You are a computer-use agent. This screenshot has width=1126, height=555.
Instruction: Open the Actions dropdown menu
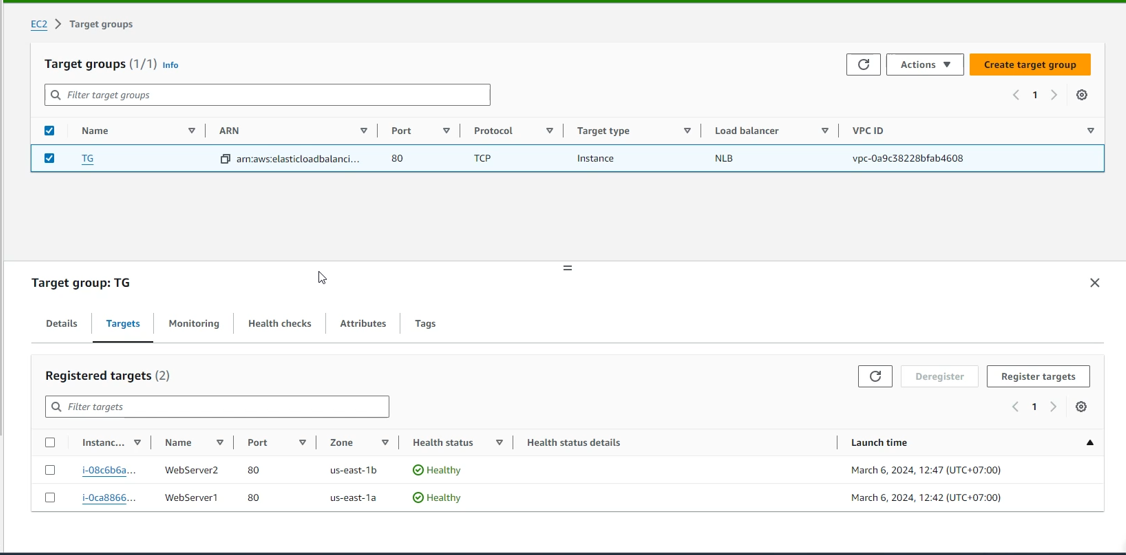click(x=924, y=65)
